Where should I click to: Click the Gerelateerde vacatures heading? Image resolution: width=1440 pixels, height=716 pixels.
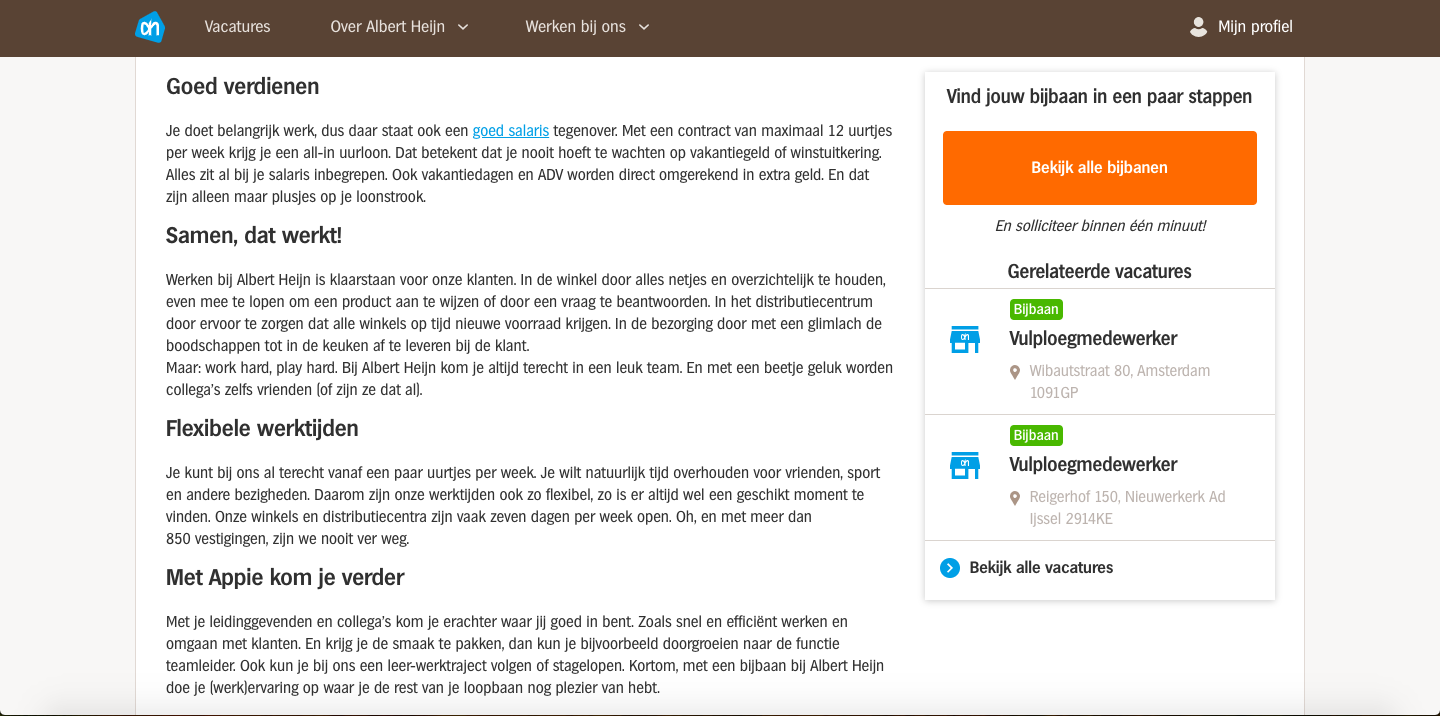1100,271
